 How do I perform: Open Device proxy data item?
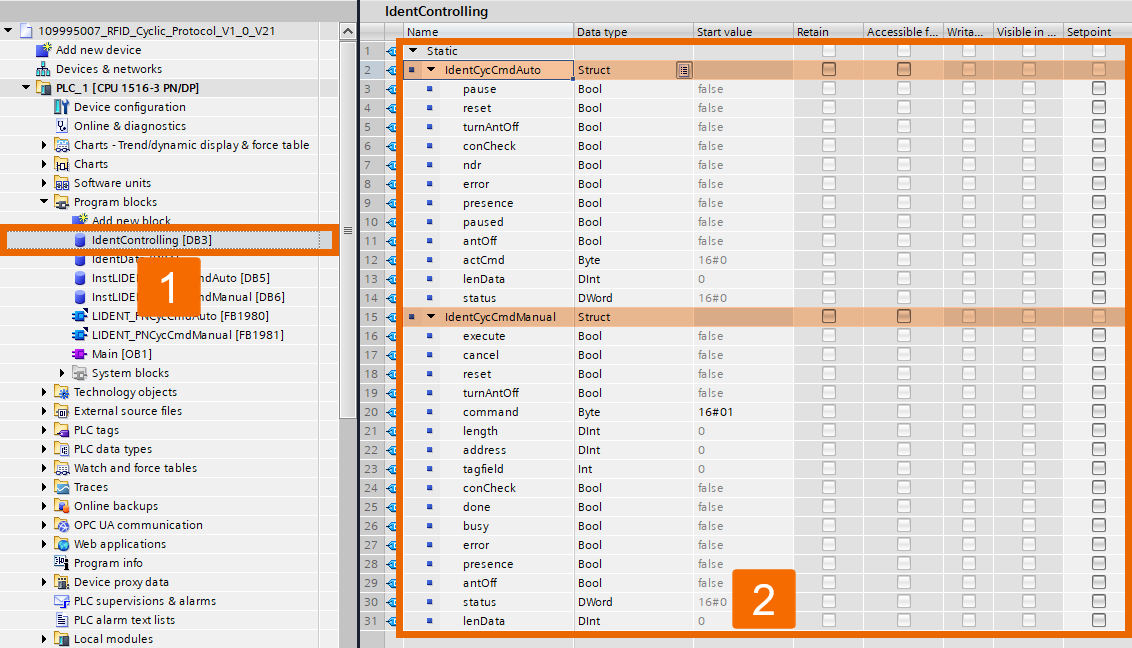121,582
